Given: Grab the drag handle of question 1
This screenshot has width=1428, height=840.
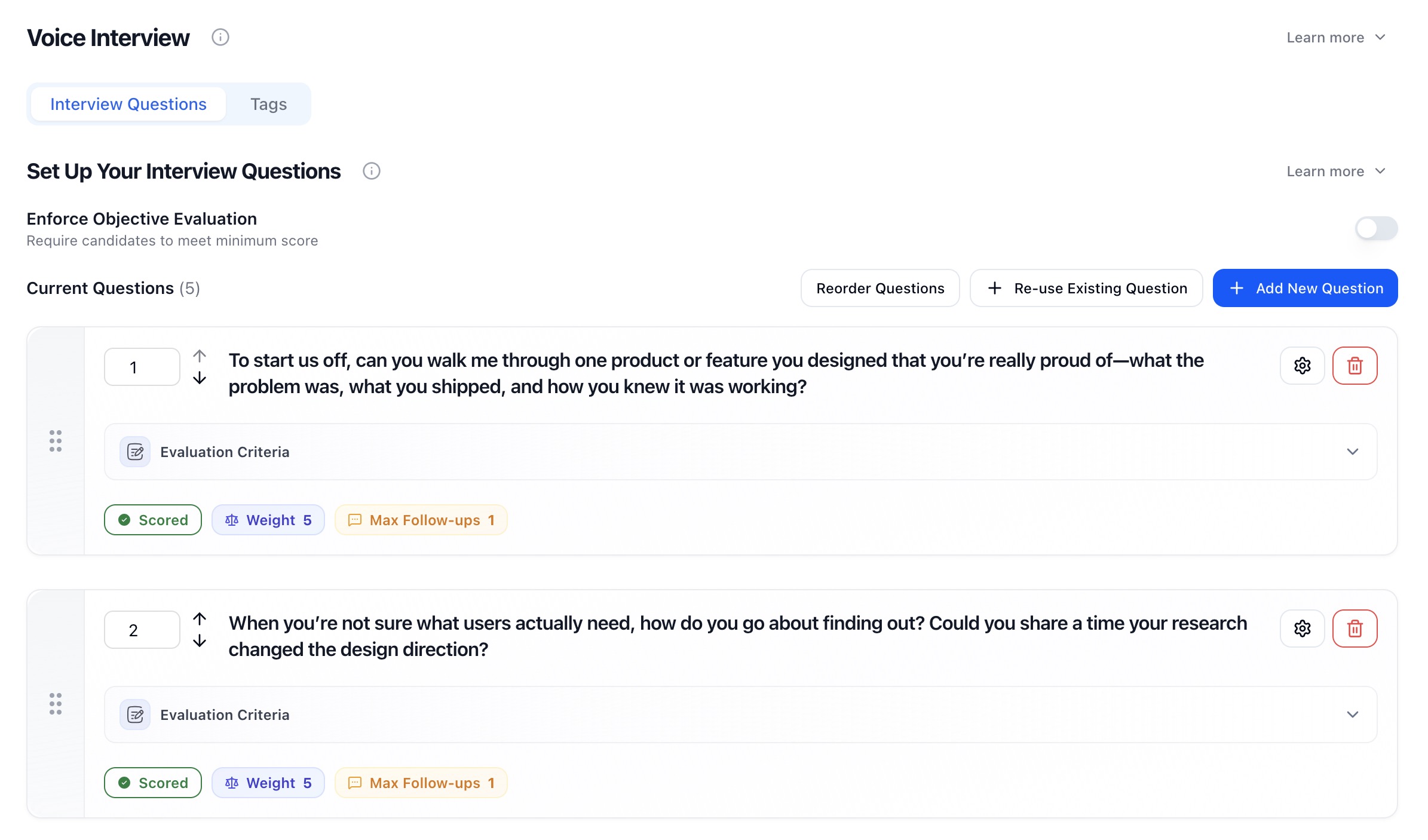Looking at the screenshot, I should point(56,441).
